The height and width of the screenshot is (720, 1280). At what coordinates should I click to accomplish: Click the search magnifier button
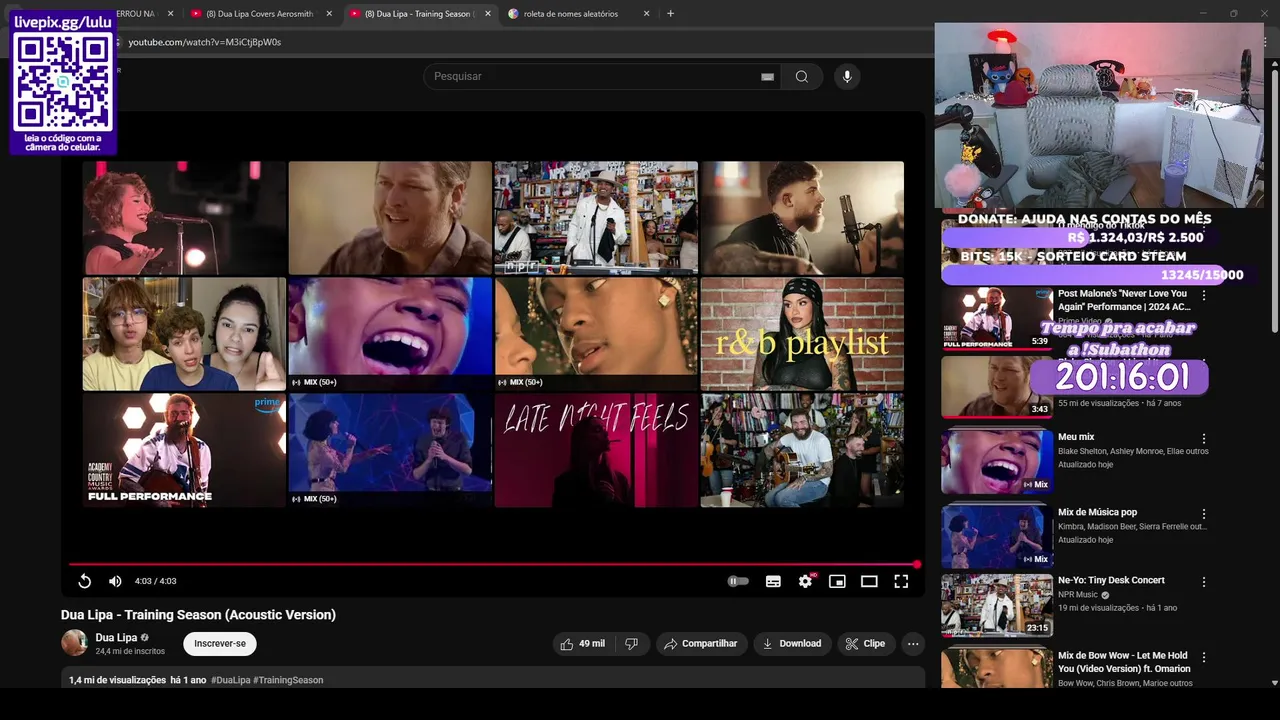tap(801, 77)
